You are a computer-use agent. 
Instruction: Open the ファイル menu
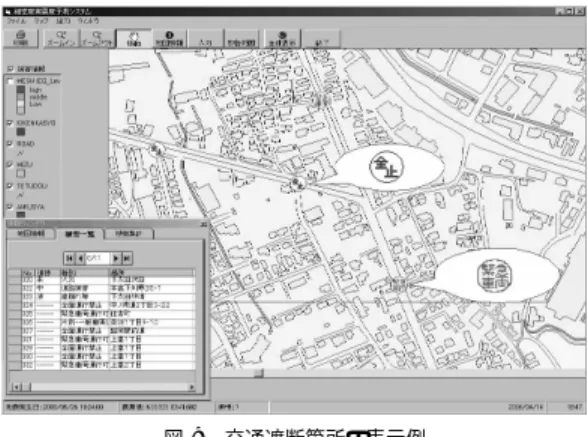coord(16,21)
